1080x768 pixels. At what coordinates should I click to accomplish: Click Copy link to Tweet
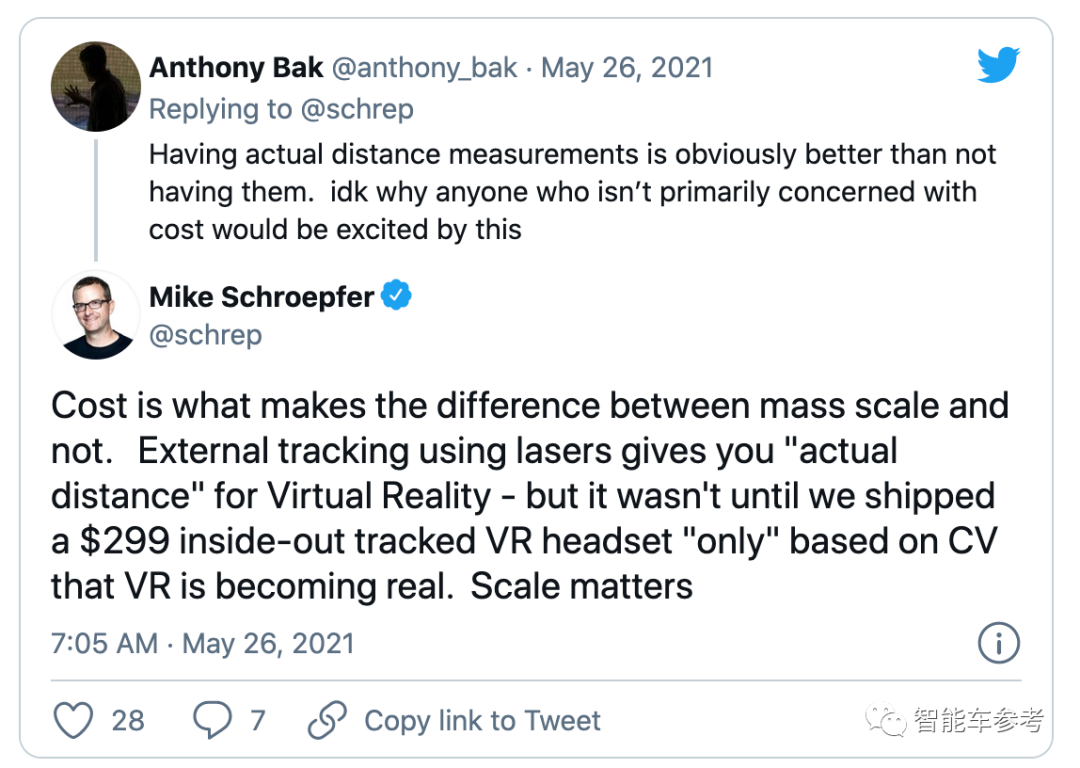482,720
